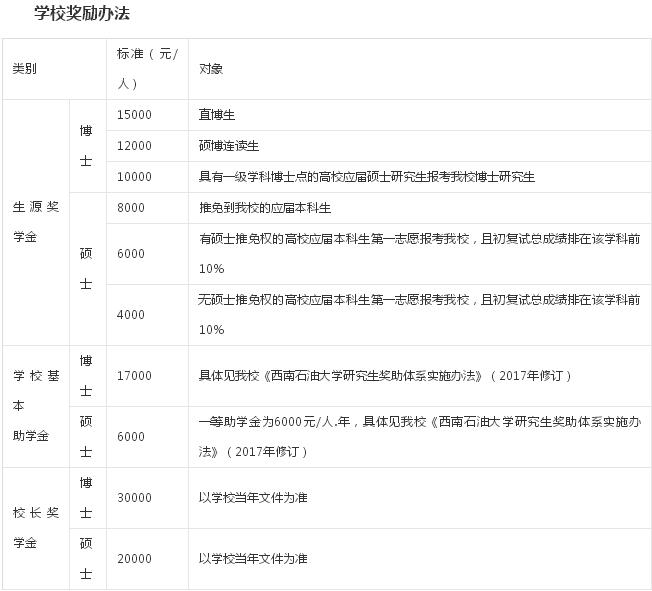Click the text starting with 具有一级学科博士点

pyautogui.click(x=367, y=177)
